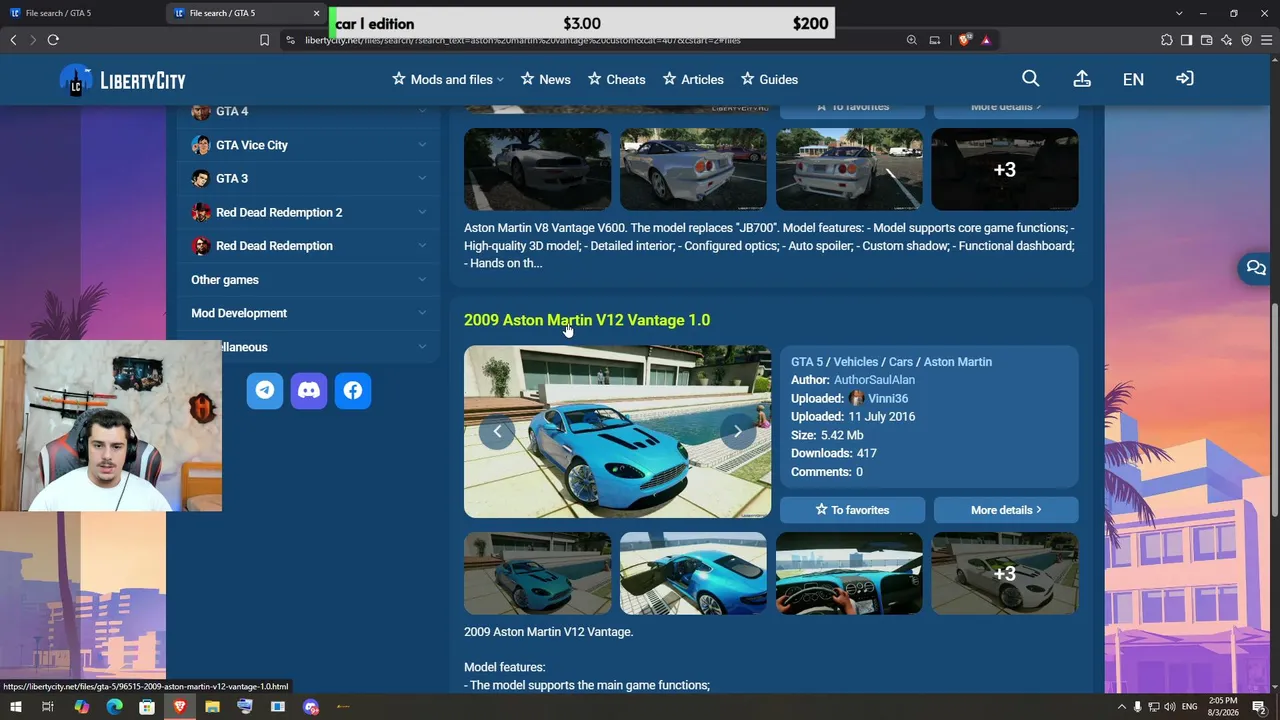Image resolution: width=1280 pixels, height=720 pixels.
Task: Show next image in Aston Martin V12 slider
Action: pyautogui.click(x=738, y=431)
